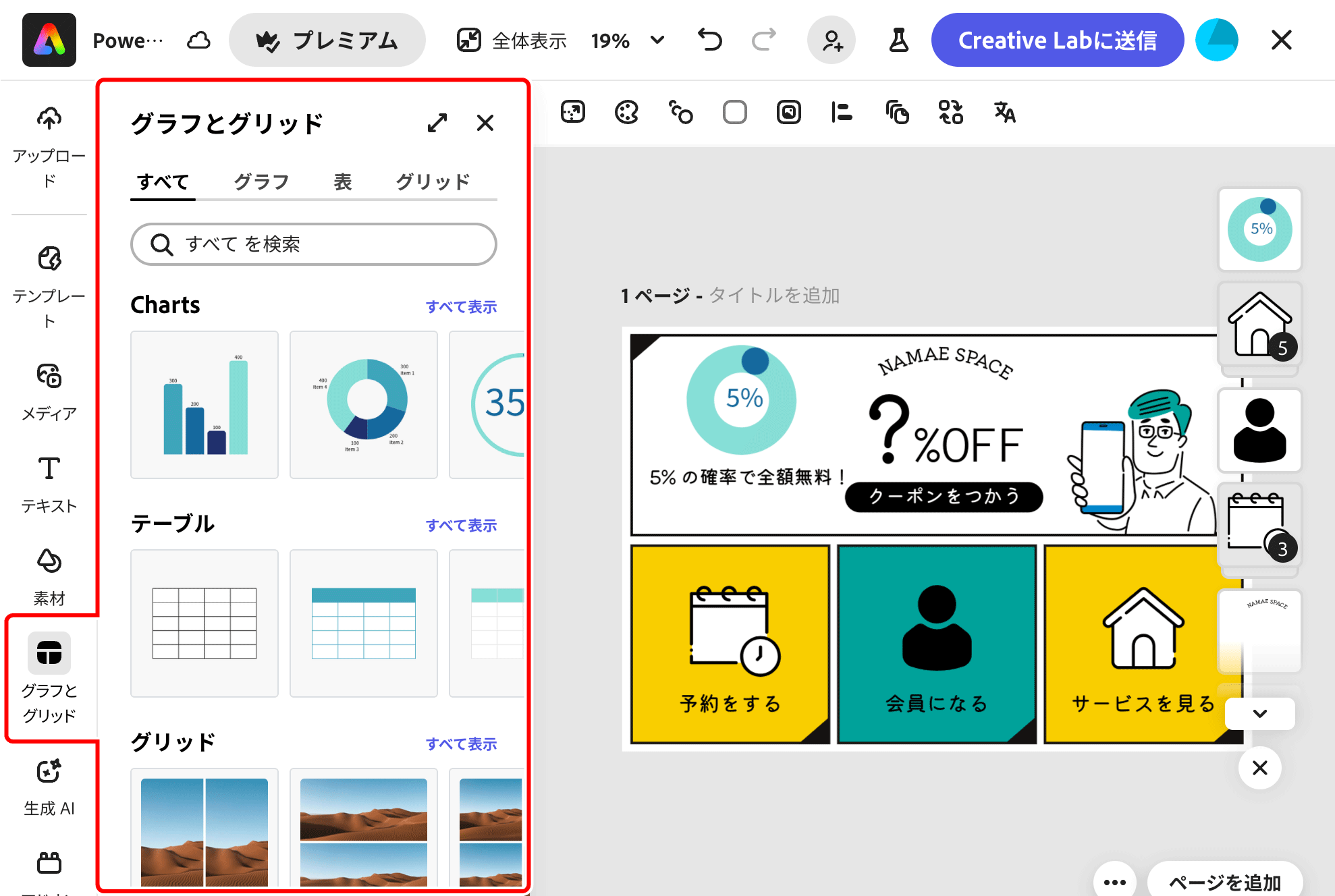Expand the グラフとグリッド panel to full size
The height and width of the screenshot is (896, 1335).
click(x=437, y=123)
